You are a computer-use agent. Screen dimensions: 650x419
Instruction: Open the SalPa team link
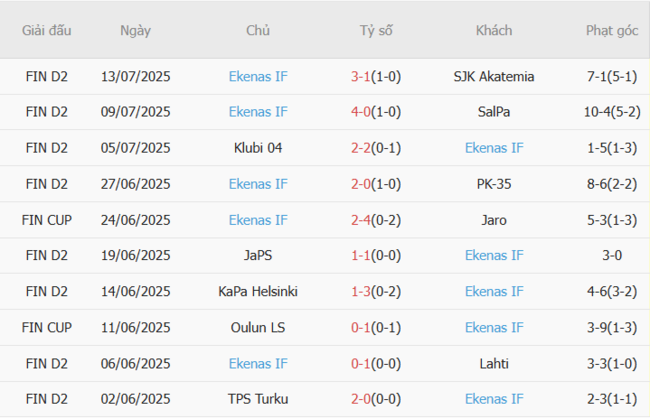pyautogui.click(x=494, y=112)
